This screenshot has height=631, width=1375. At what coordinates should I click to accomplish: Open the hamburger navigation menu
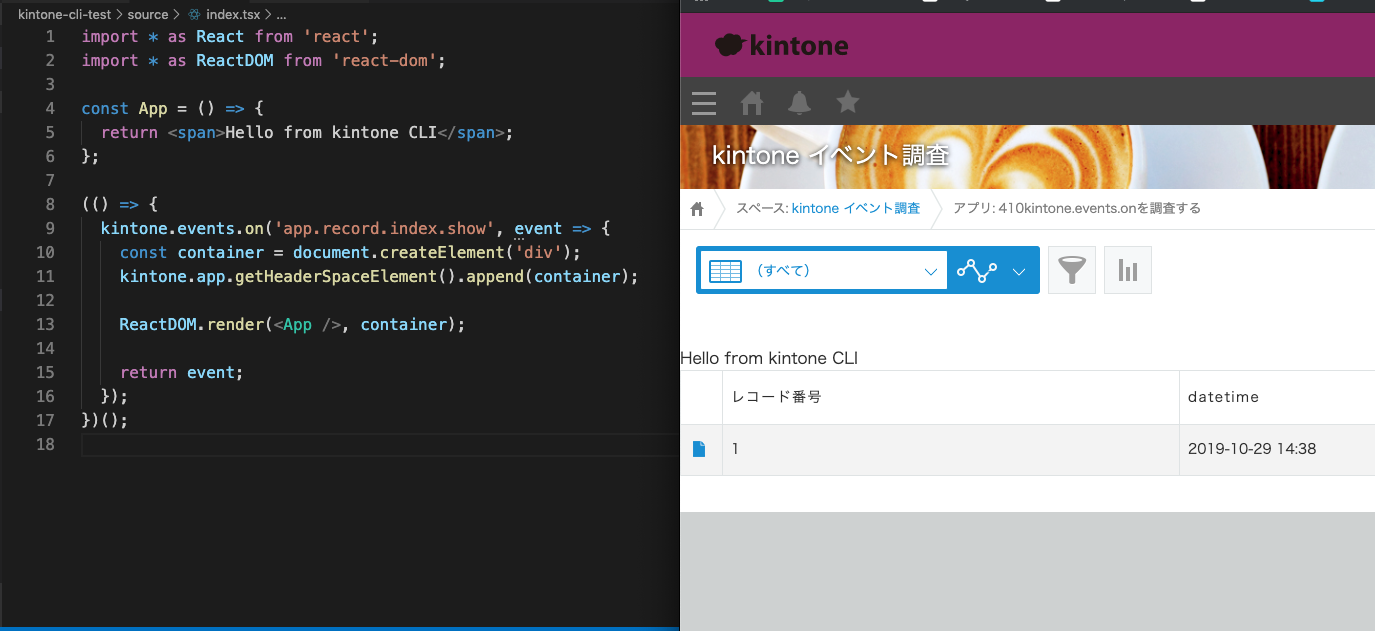pyautogui.click(x=703, y=103)
